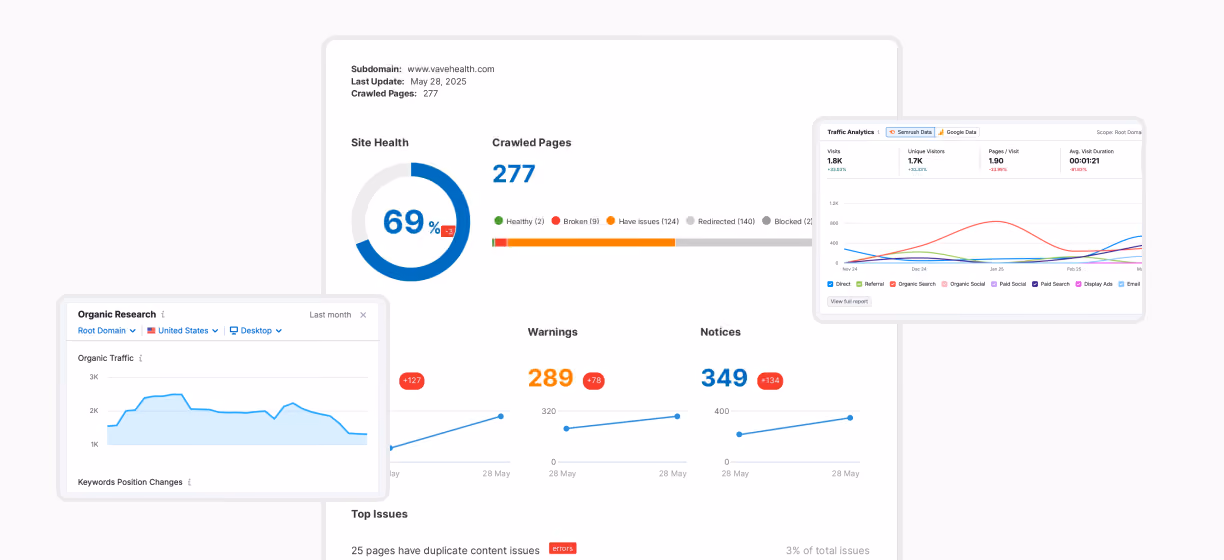
Task: Close the Organic Research panel with the X
Action: (x=363, y=314)
